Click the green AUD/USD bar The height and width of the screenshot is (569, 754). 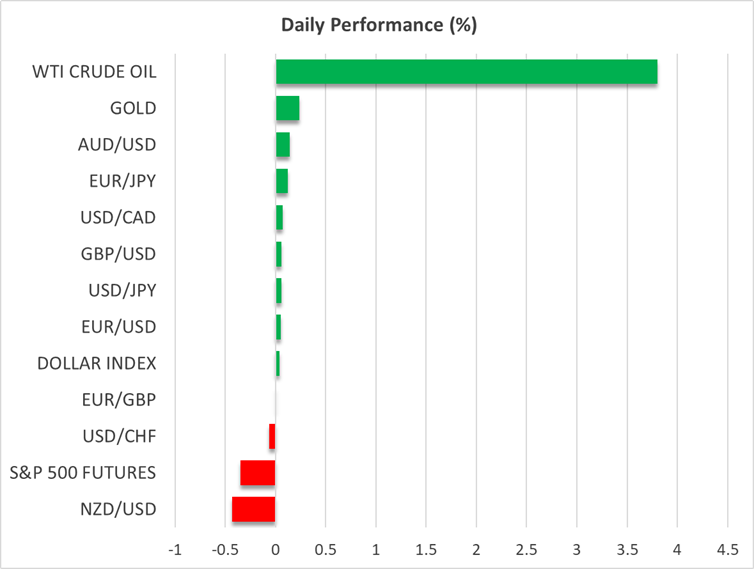pyautogui.click(x=282, y=145)
